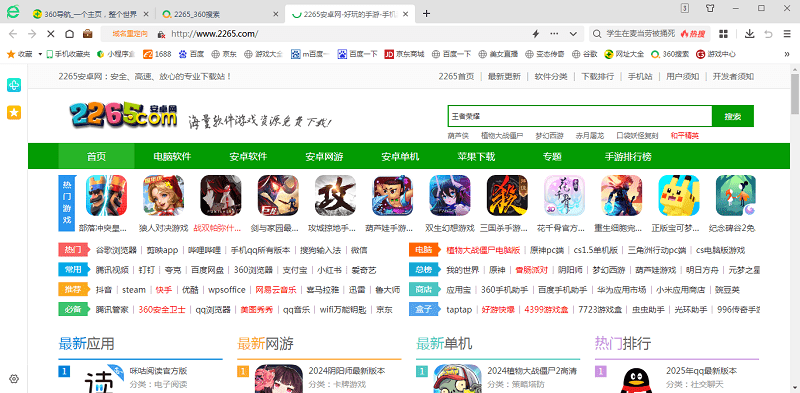Click the 网易云音乐 link
This screenshot has height=393, width=800.
tap(276, 290)
